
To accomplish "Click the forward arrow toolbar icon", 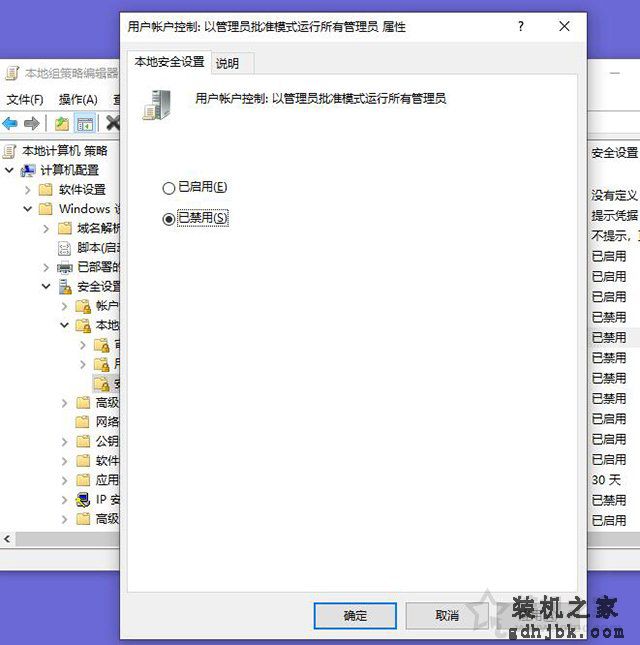I will pos(32,123).
